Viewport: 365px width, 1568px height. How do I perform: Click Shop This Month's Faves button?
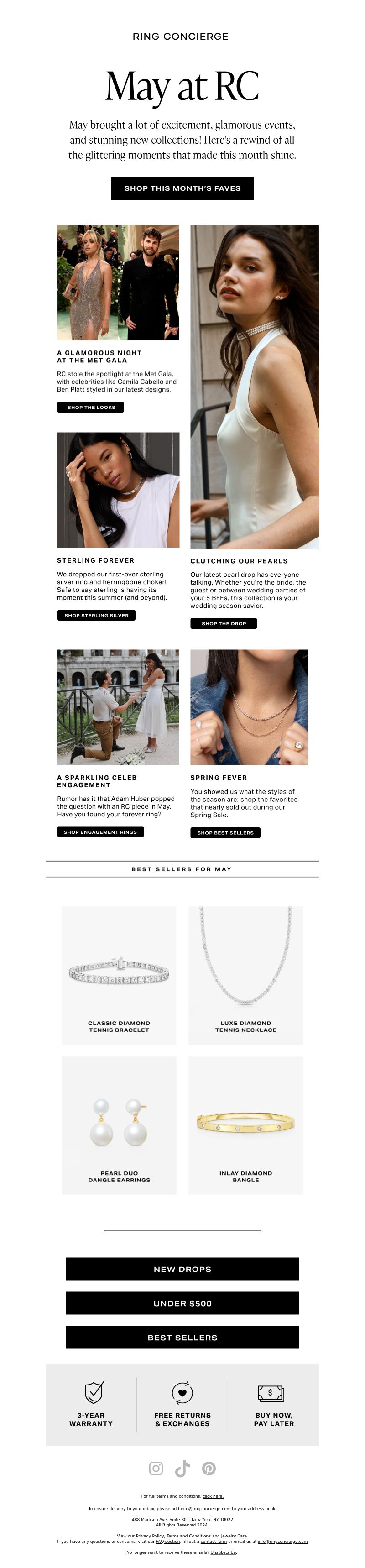pos(182,188)
